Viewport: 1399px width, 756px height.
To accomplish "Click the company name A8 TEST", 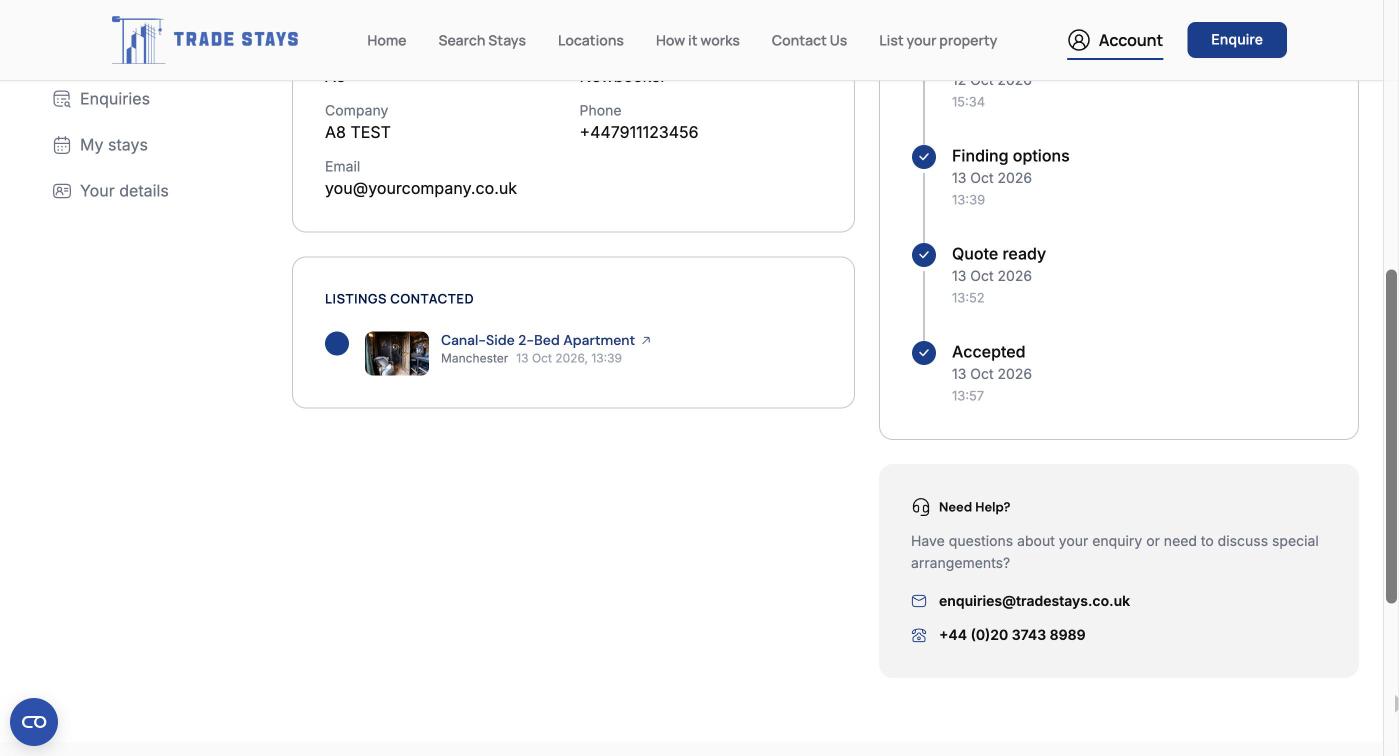I will coord(358,132).
